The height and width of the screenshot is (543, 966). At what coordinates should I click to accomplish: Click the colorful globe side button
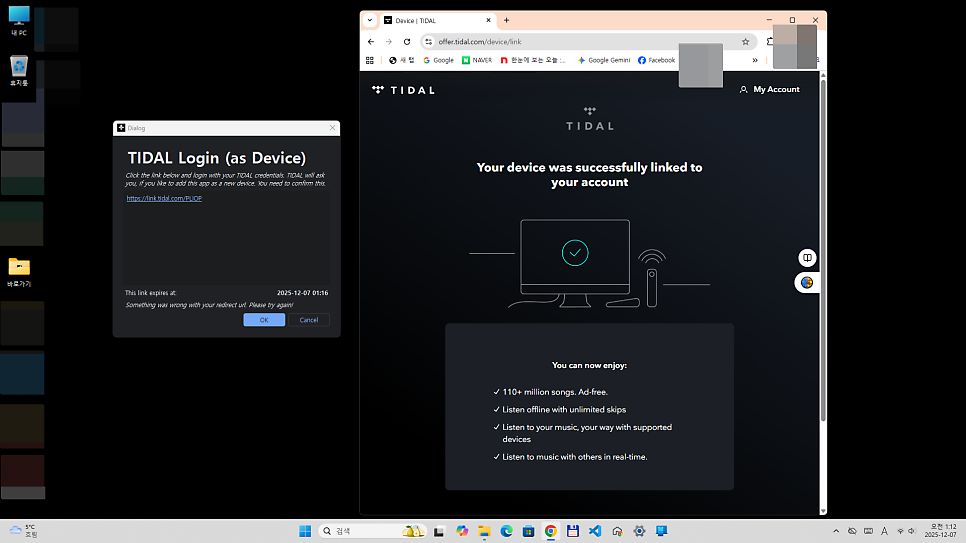[x=807, y=282]
